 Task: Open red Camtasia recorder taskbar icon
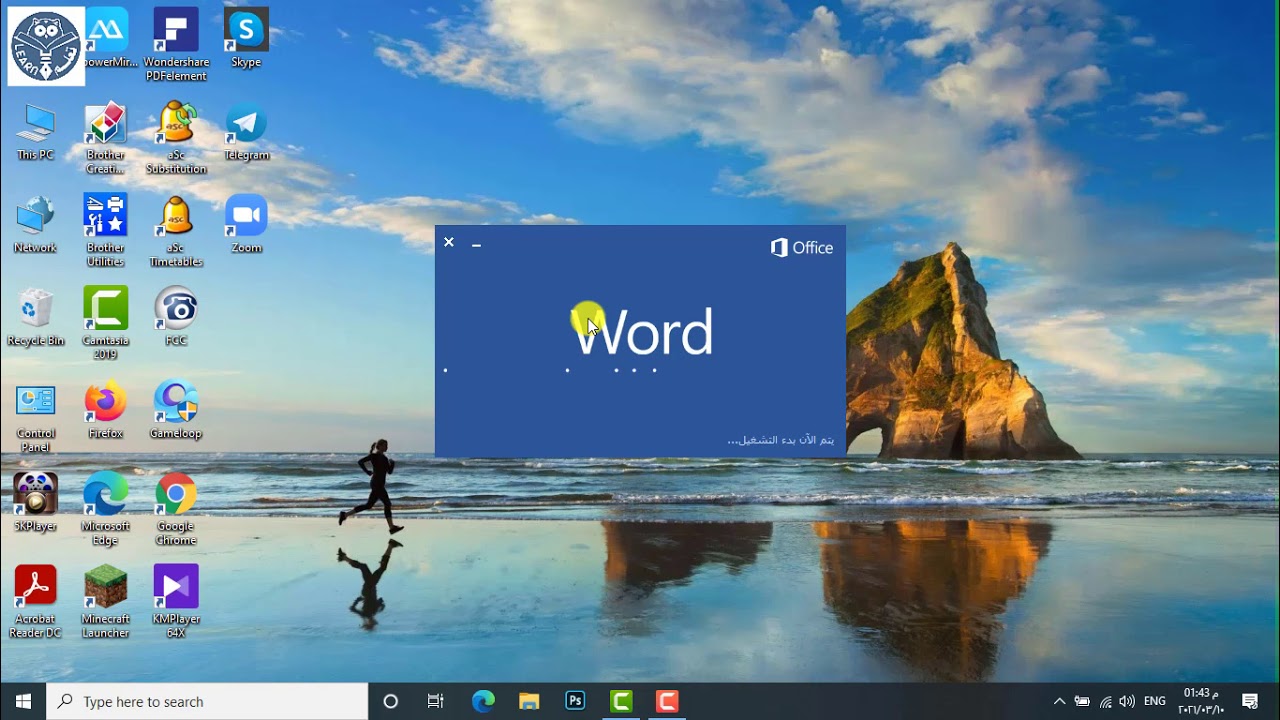pos(667,701)
